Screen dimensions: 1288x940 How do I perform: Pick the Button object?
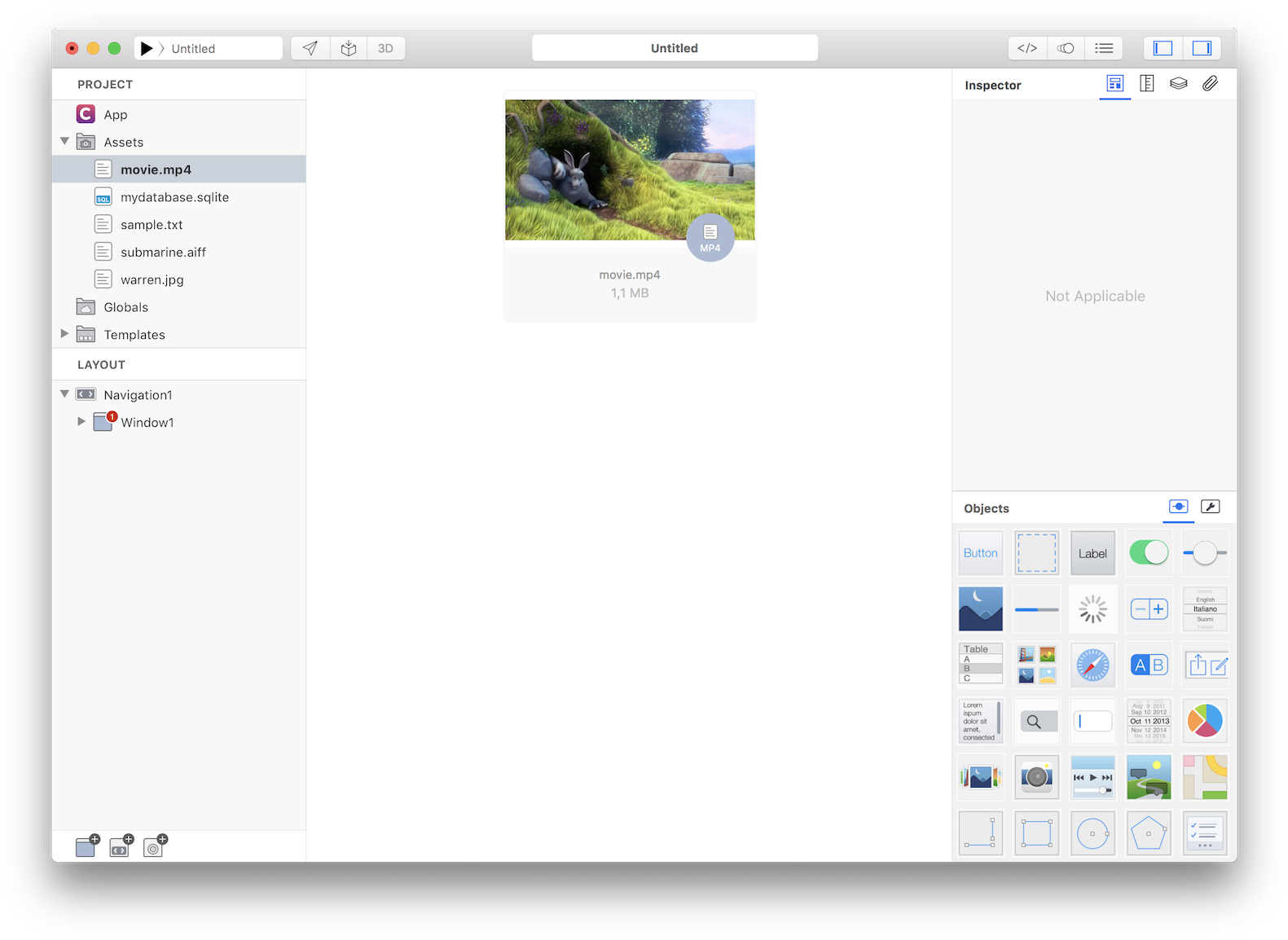tap(981, 553)
